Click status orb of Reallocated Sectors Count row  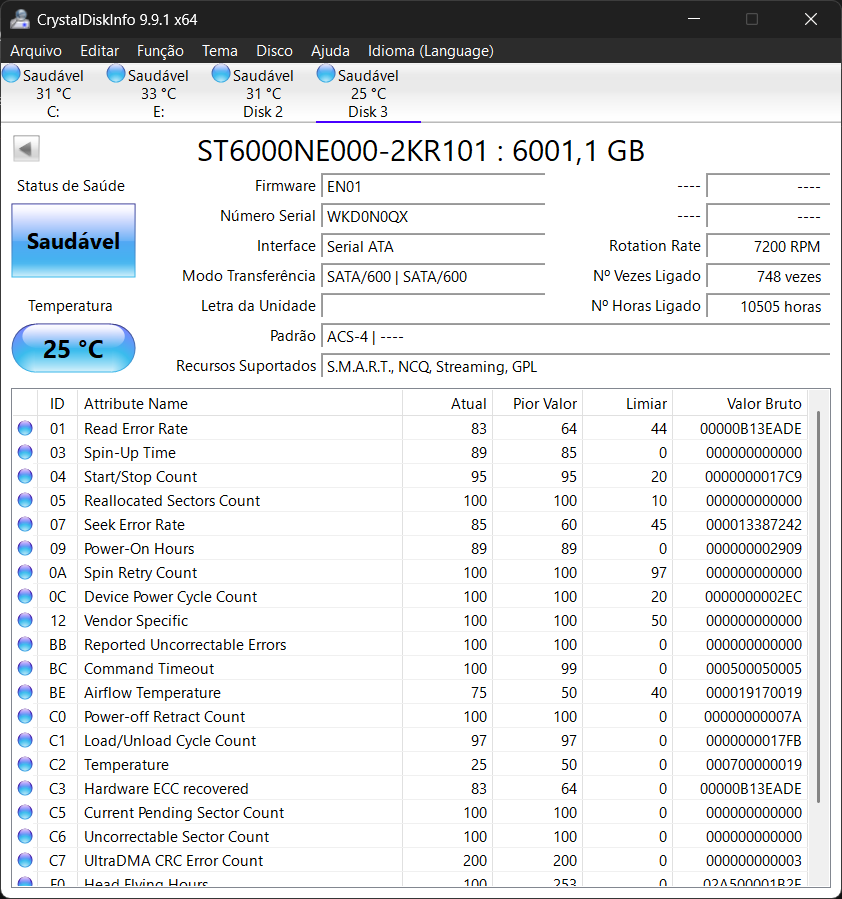25,501
